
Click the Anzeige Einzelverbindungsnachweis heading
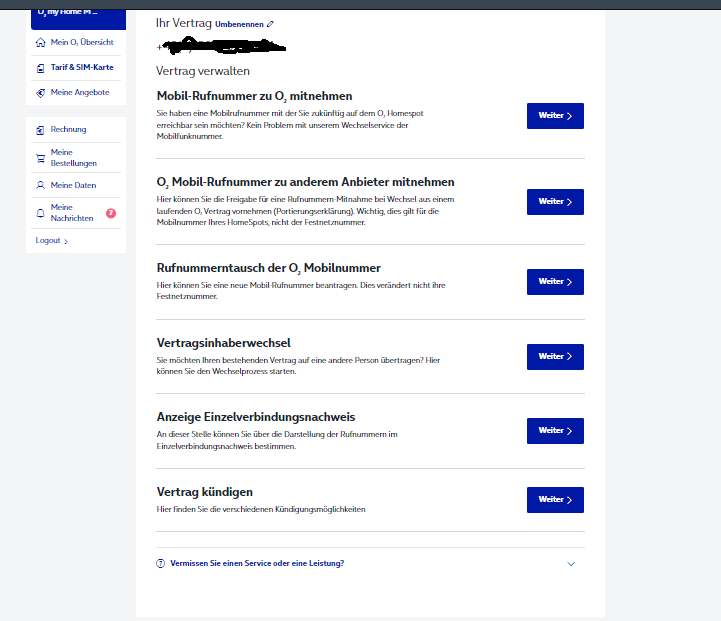click(256, 417)
